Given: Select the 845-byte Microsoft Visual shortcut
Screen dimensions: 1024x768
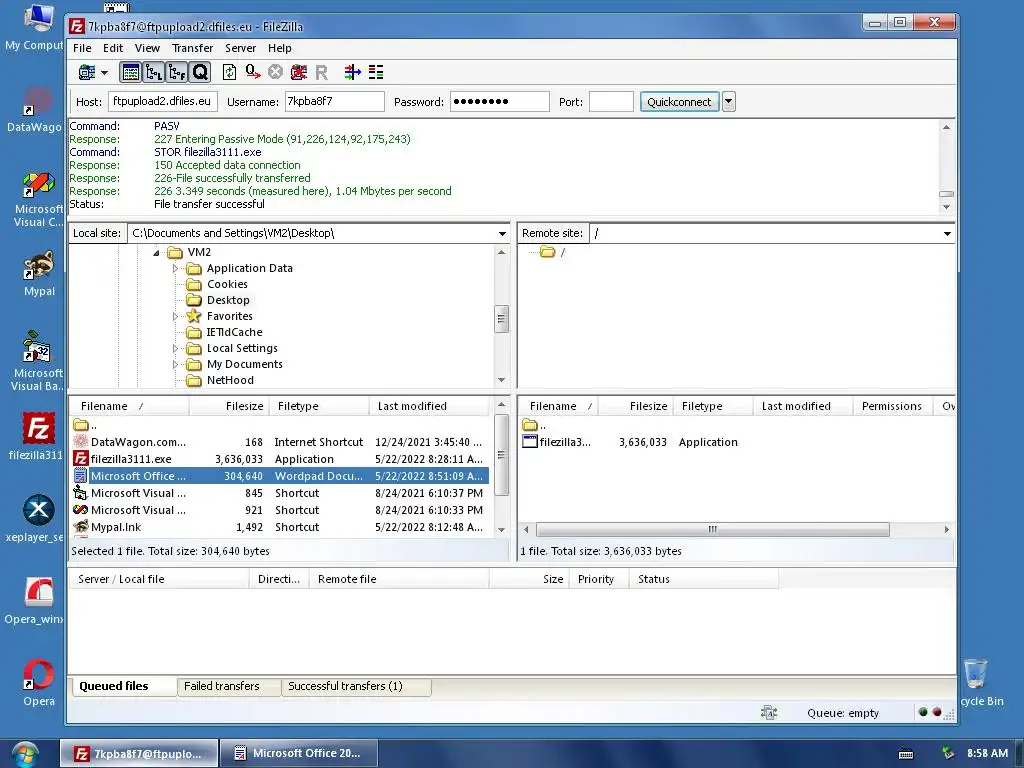Looking at the screenshot, I should tap(280, 493).
